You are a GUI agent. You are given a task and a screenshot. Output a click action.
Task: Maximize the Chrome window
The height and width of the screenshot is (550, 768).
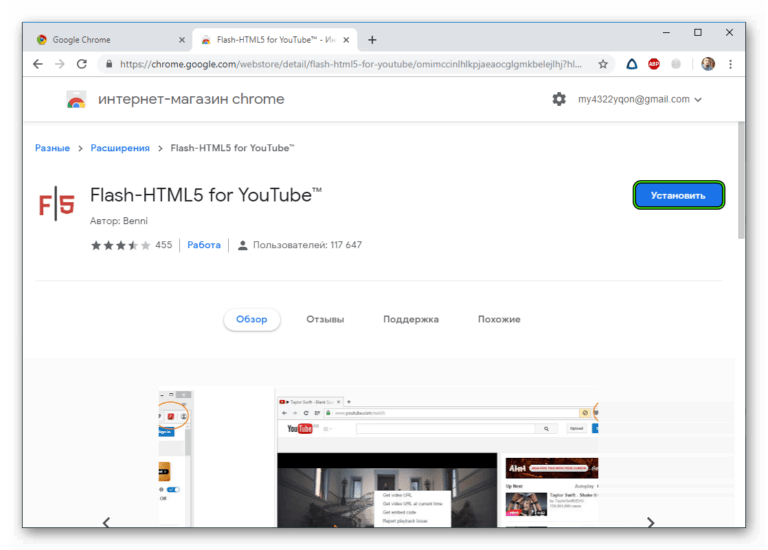(x=697, y=32)
